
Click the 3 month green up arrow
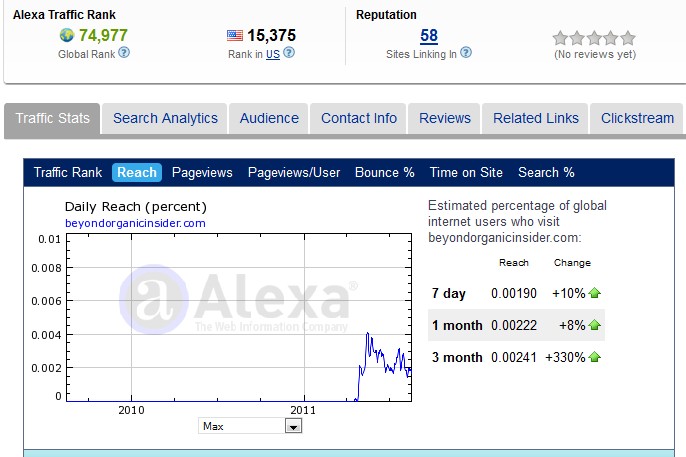(x=595, y=357)
